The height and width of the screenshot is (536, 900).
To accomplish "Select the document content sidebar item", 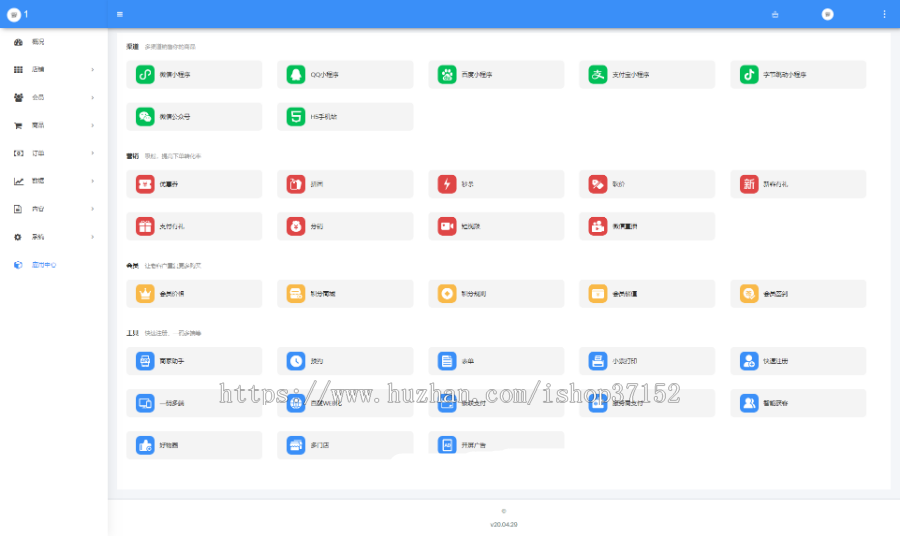I will click(x=53, y=209).
